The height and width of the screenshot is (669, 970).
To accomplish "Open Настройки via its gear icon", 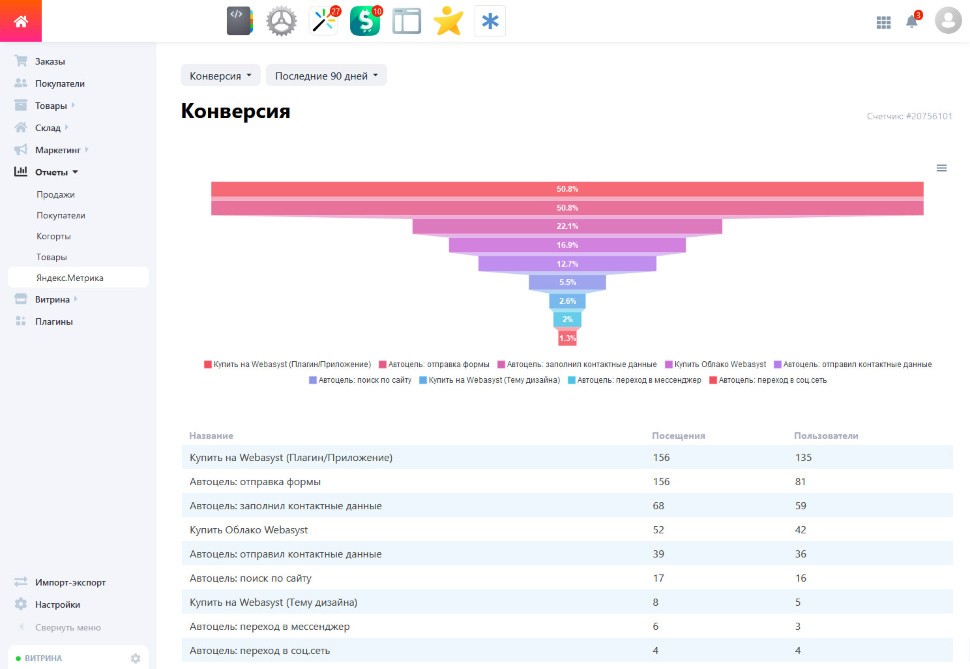I will [x=21, y=604].
